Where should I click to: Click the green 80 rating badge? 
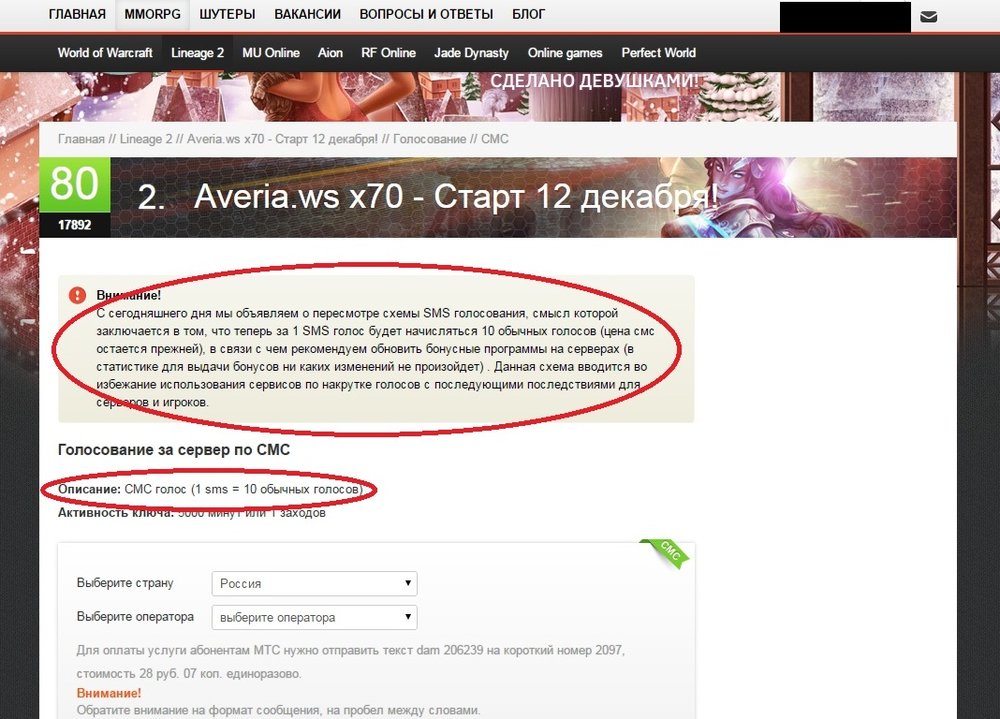click(74, 185)
